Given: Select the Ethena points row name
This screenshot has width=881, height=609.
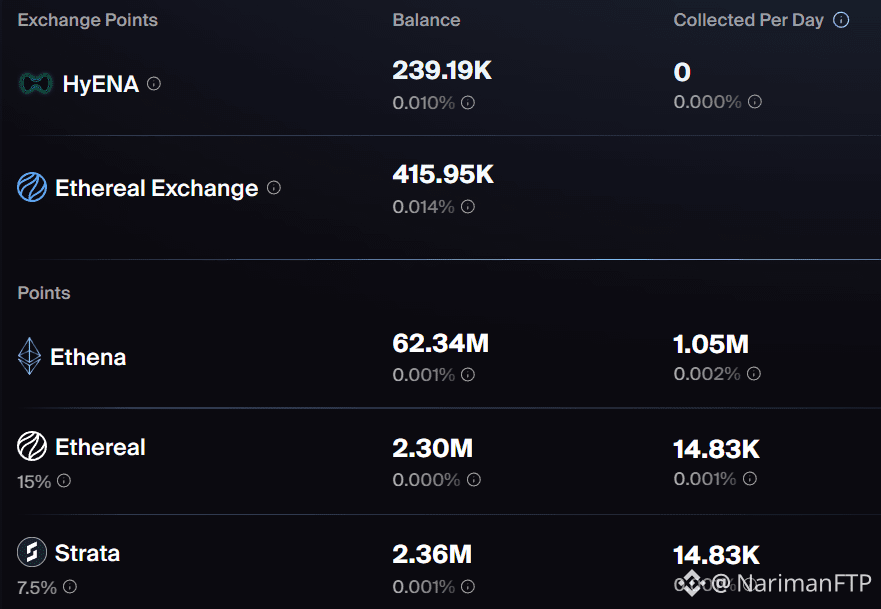Looking at the screenshot, I should coord(88,357).
